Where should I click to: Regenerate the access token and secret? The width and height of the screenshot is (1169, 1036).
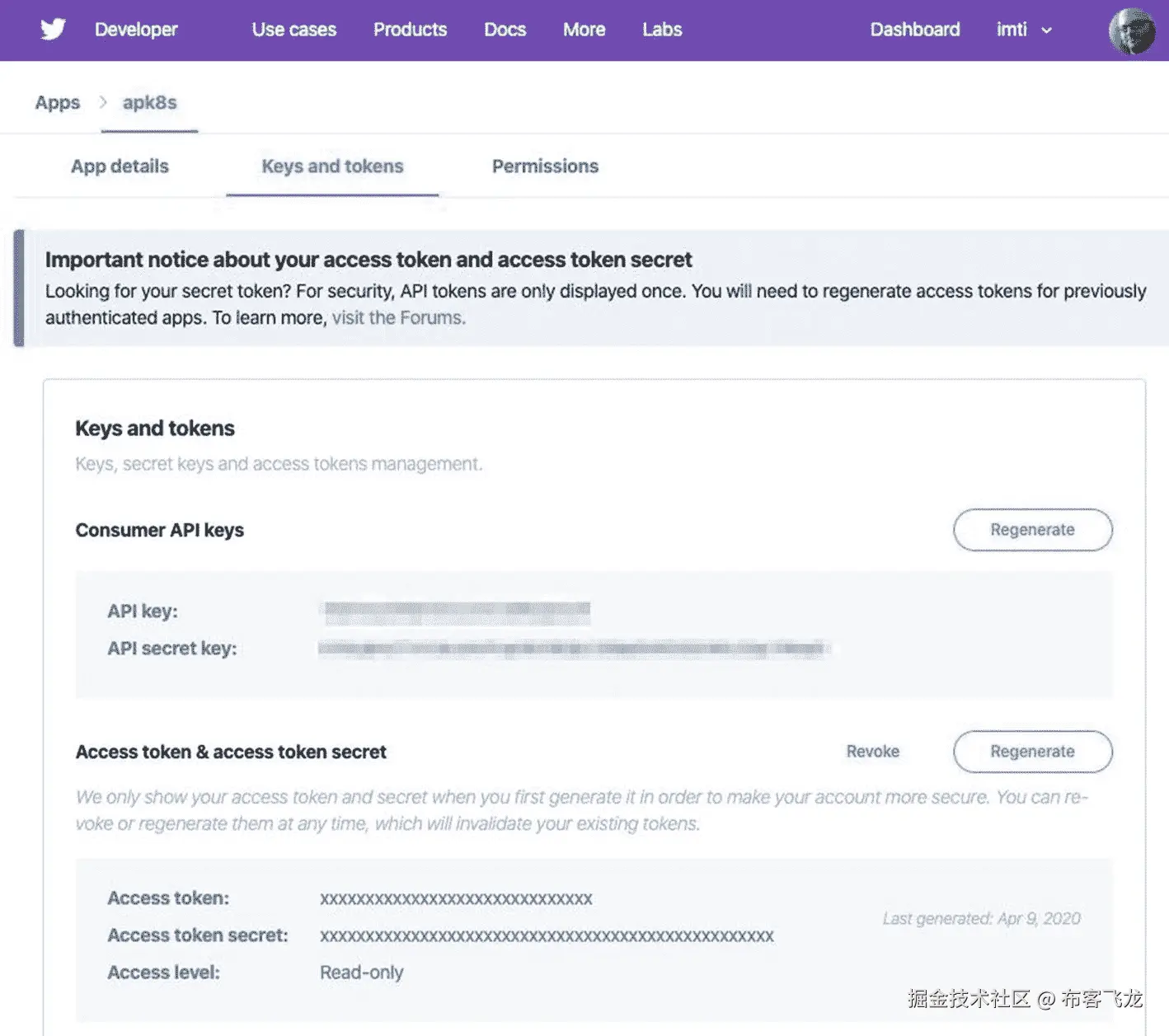tap(1033, 752)
